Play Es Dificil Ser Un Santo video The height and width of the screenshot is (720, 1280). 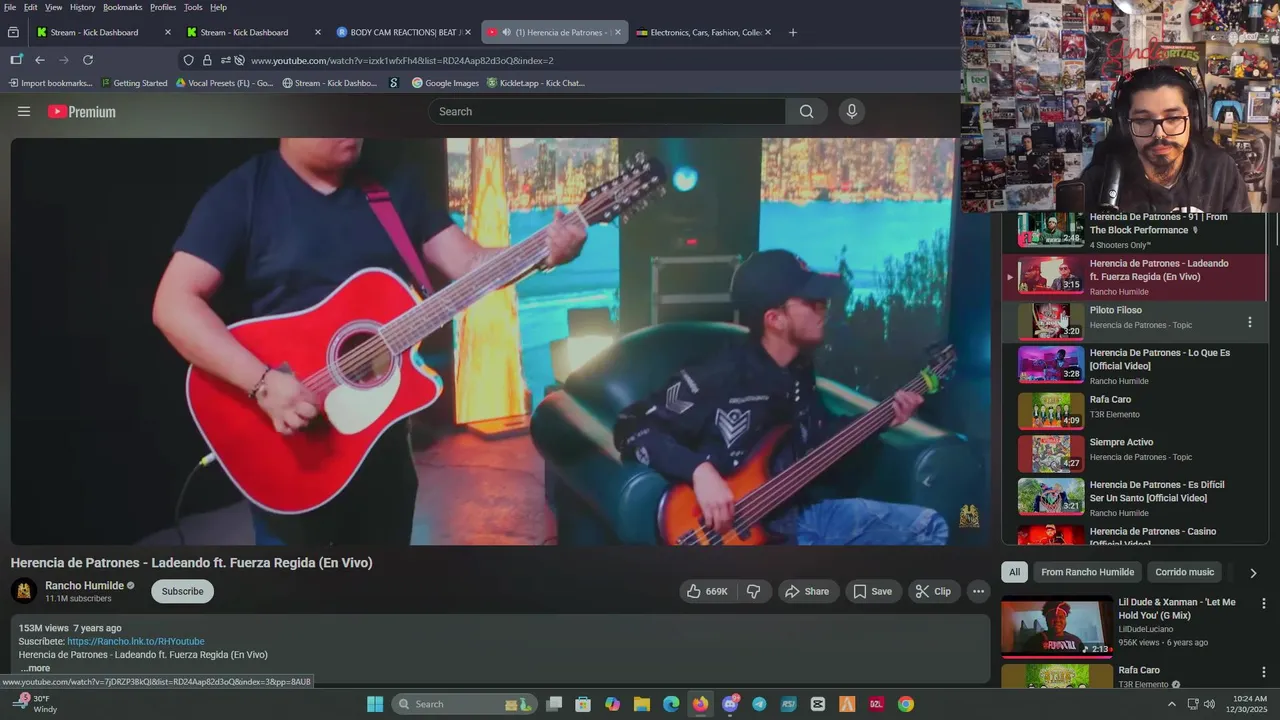(1135, 497)
